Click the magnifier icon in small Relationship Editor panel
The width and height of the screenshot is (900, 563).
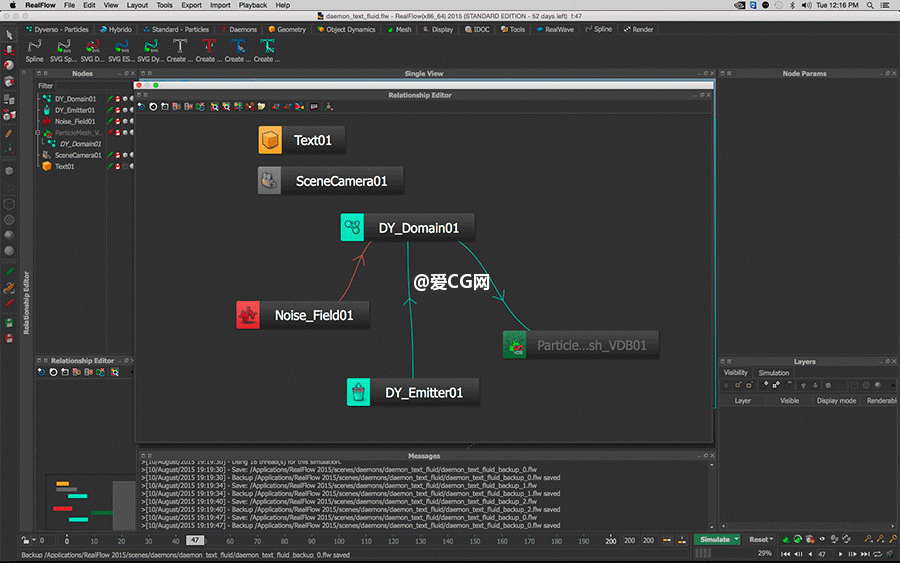tap(115, 372)
